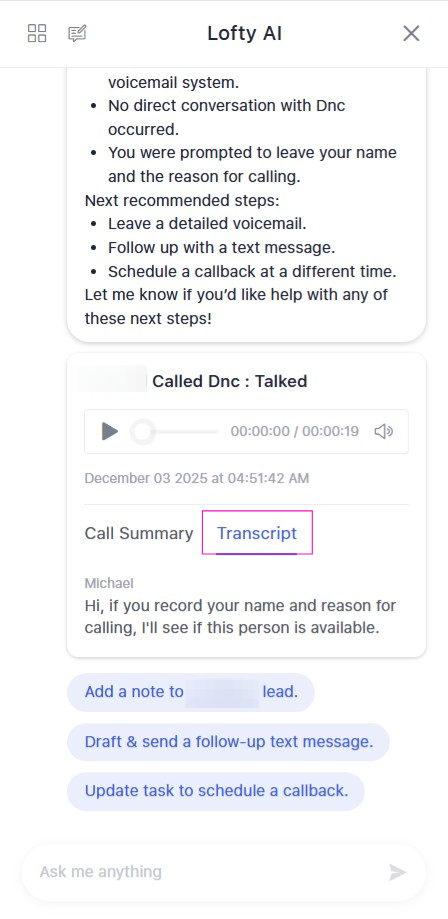Viewport: 448px width, 919px height.
Task: Choose the Add a note to lead suggestion
Action: [191, 692]
